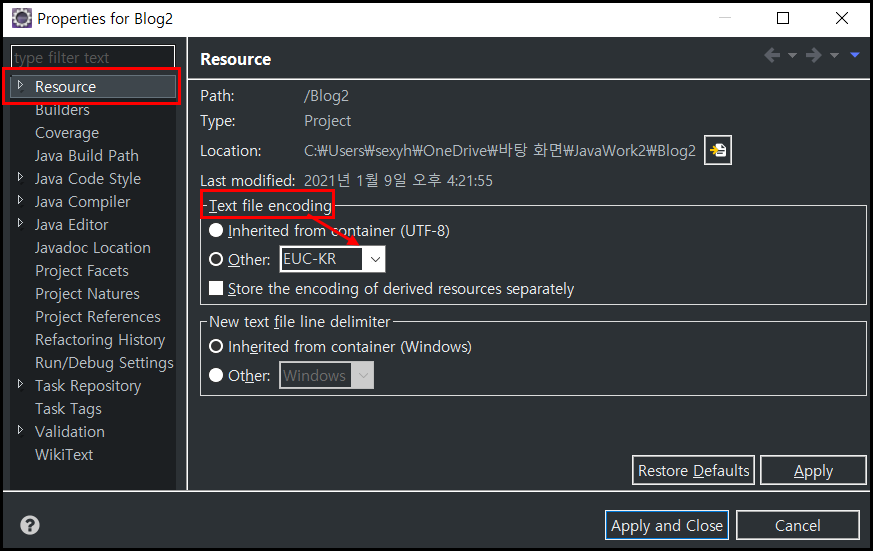Select the Other encoding radio button
Screen dimensions: 873x551
(x=215, y=259)
